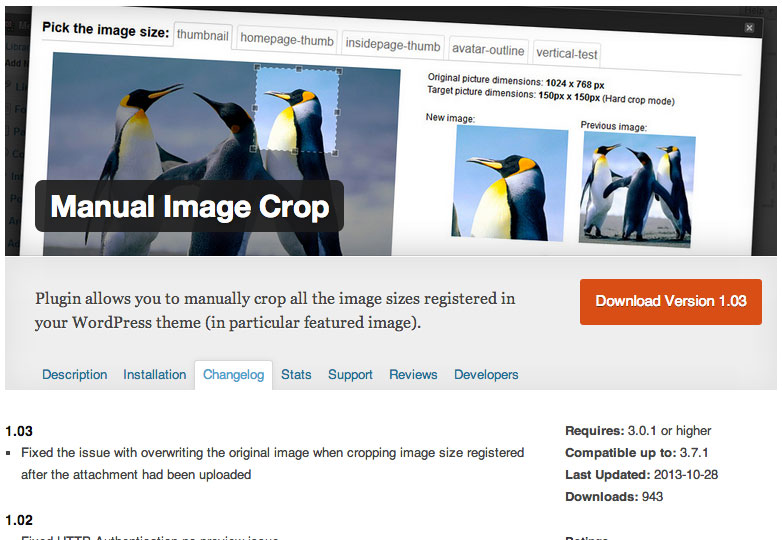Open the Description tab
Viewport: 782px width, 540px height.
pyautogui.click(x=74, y=374)
